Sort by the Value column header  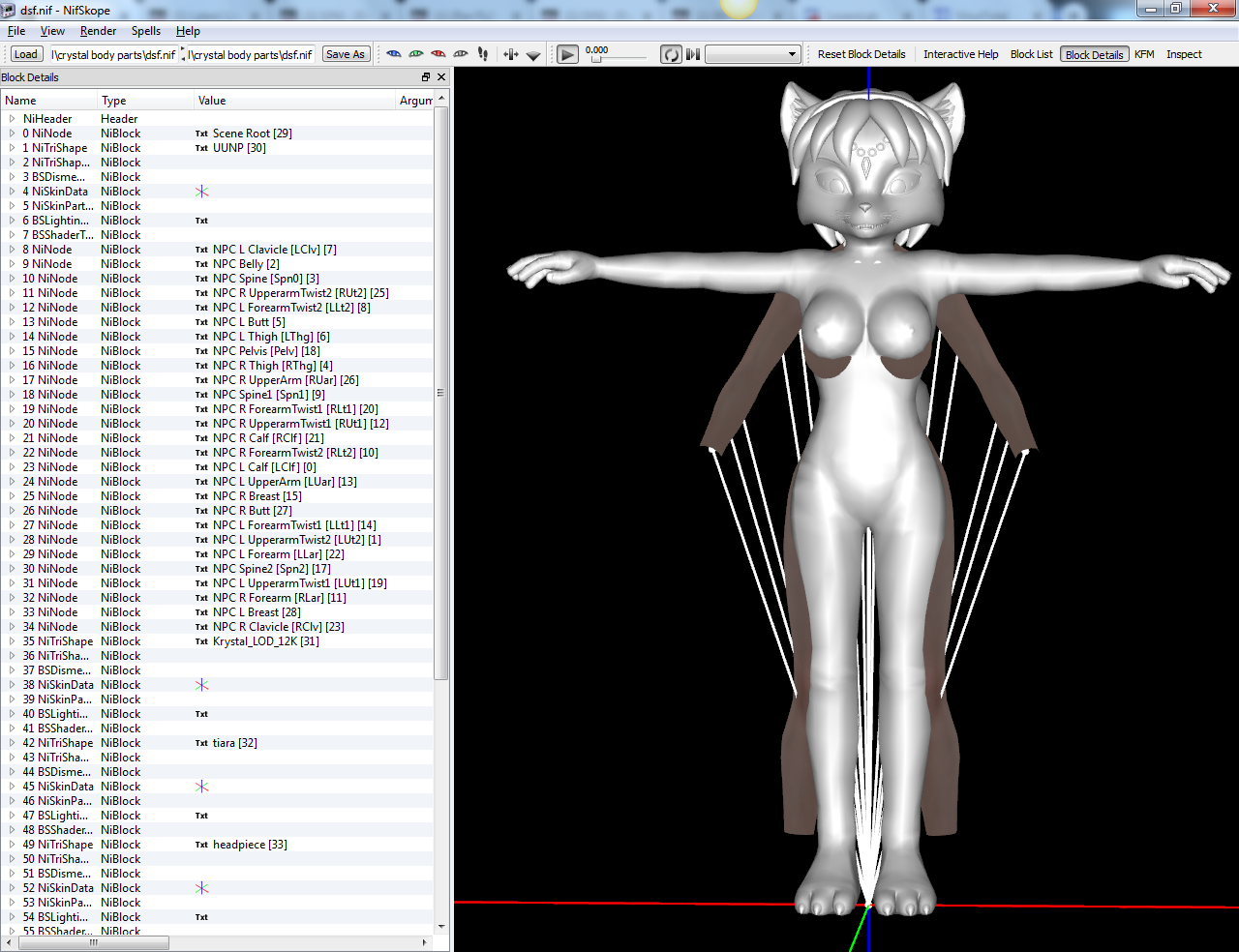[x=294, y=101]
